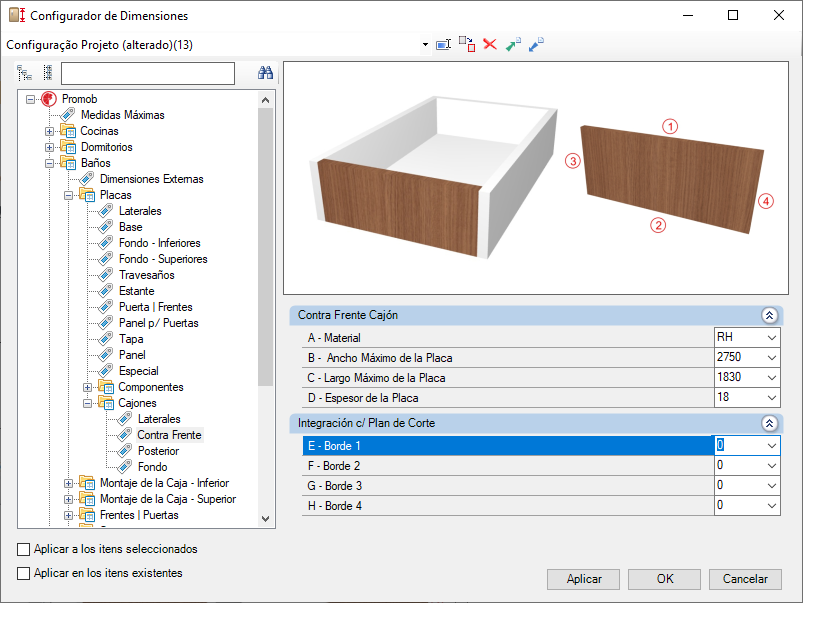Image resolution: width=831 pixels, height=617 pixels.
Task: Collapse Integración c/ Plan de Corte section
Action: 770,423
